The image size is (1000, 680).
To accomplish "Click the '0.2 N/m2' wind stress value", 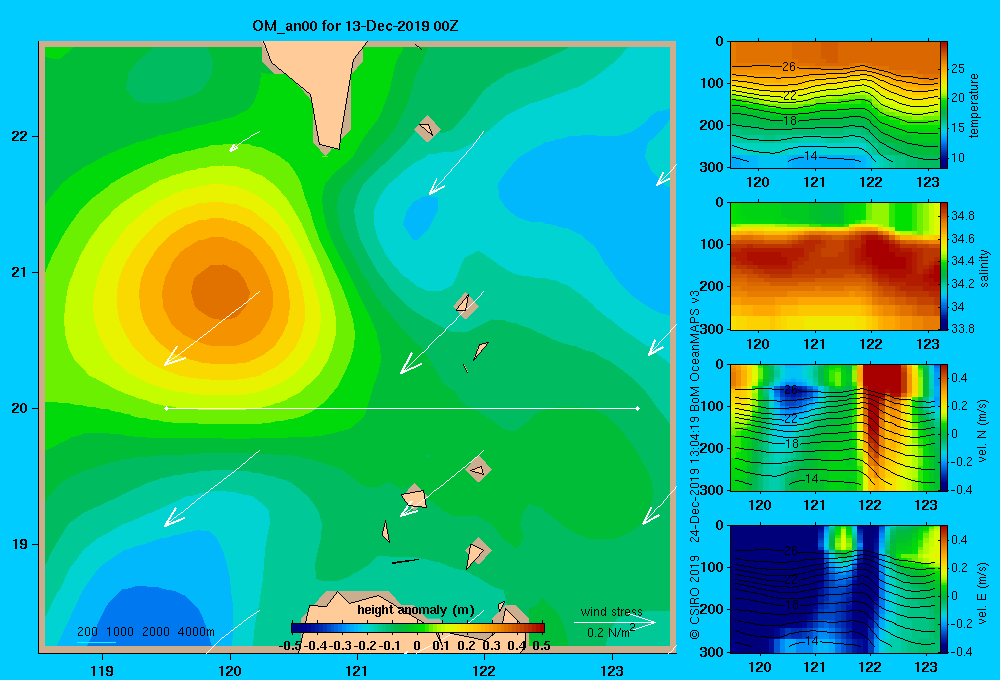I will [x=611, y=632].
